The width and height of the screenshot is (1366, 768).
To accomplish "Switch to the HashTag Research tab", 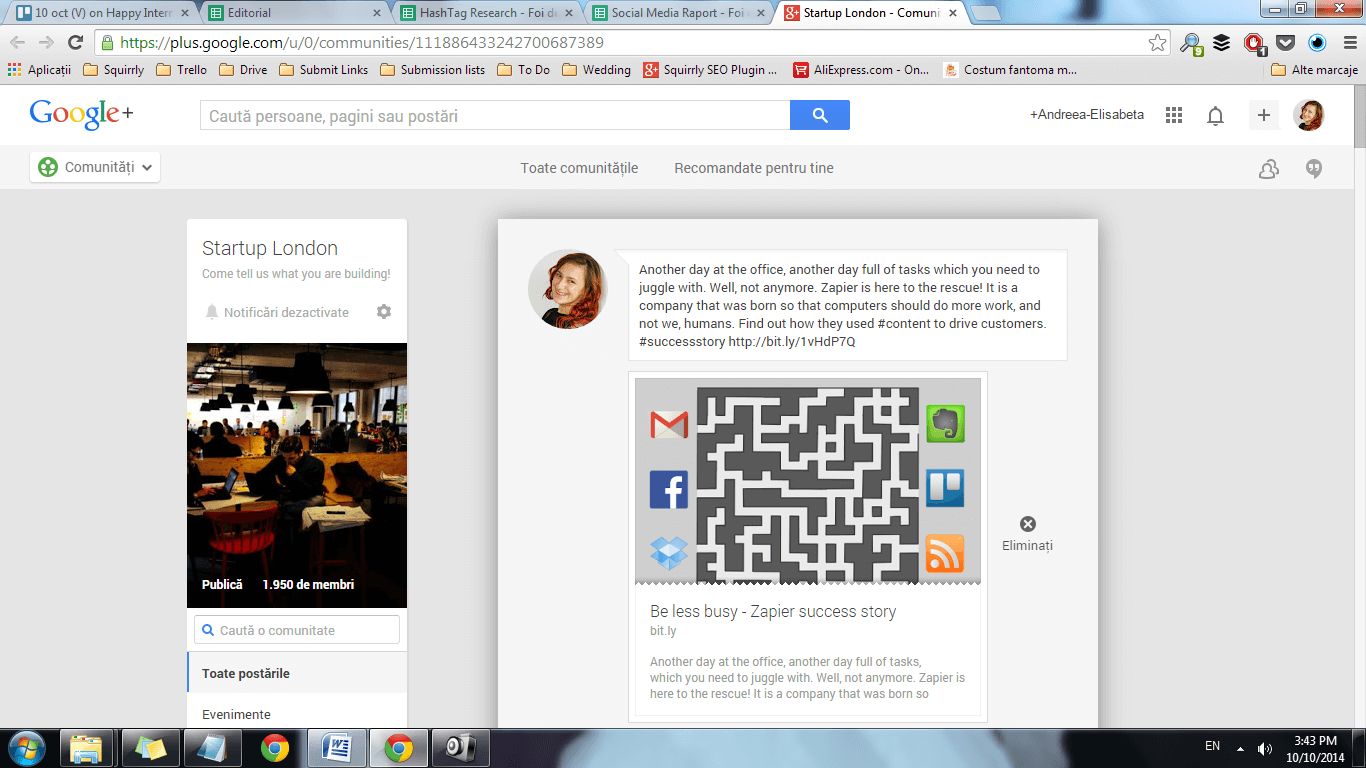I will [x=485, y=13].
